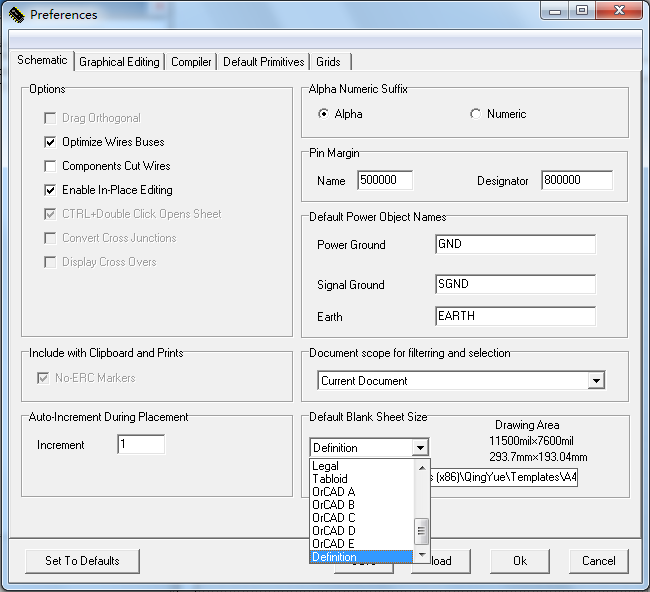
Task: Select the Numeric suffix radio button
Action: 475,114
